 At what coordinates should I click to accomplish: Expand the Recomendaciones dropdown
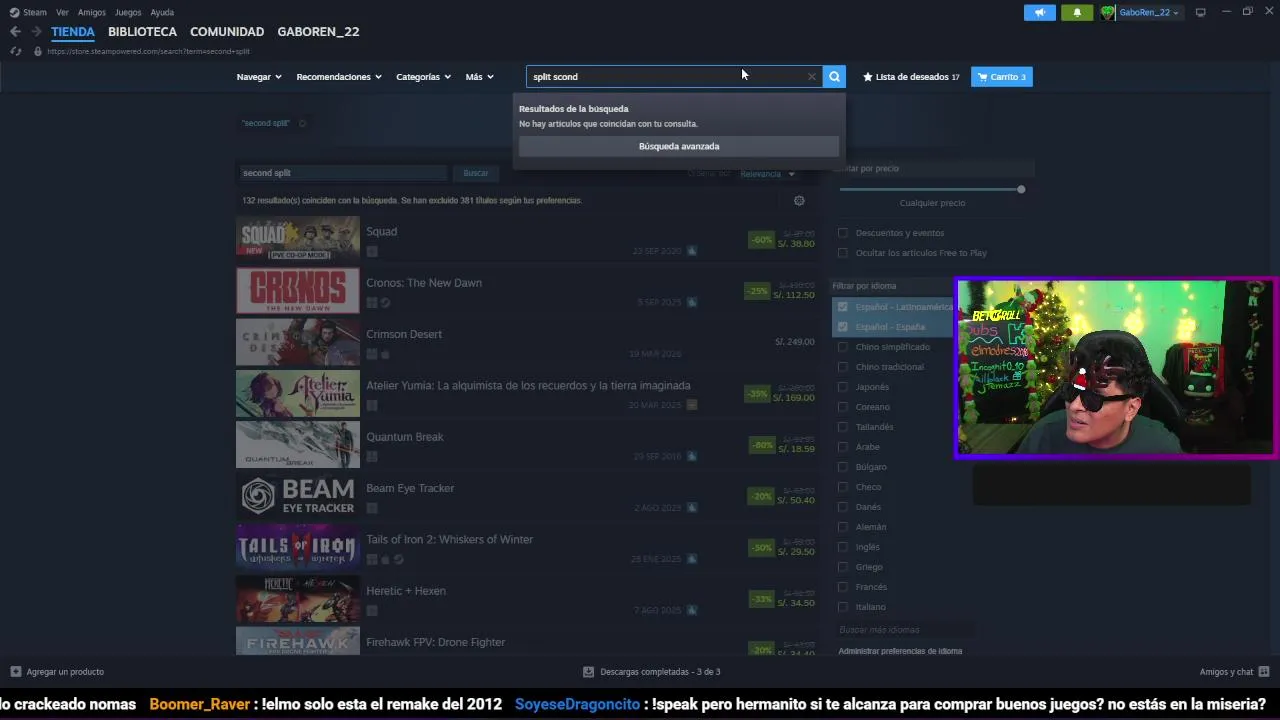tap(339, 77)
